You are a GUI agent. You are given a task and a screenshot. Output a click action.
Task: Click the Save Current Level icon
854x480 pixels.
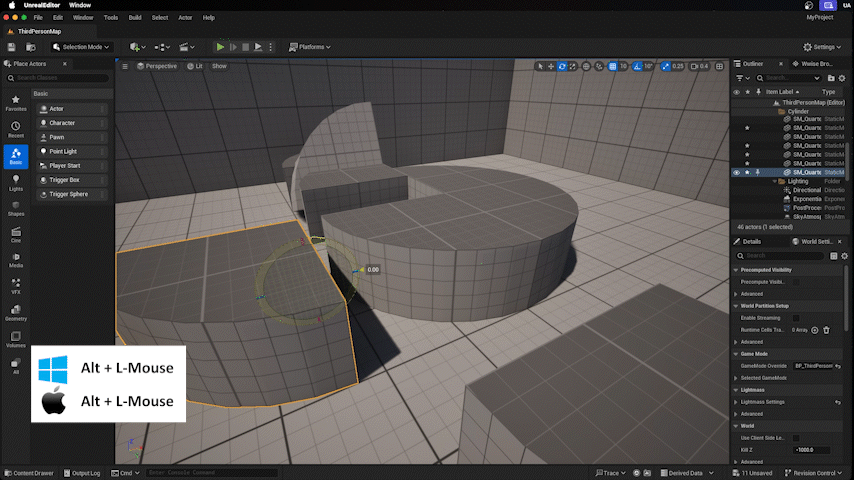(11, 47)
